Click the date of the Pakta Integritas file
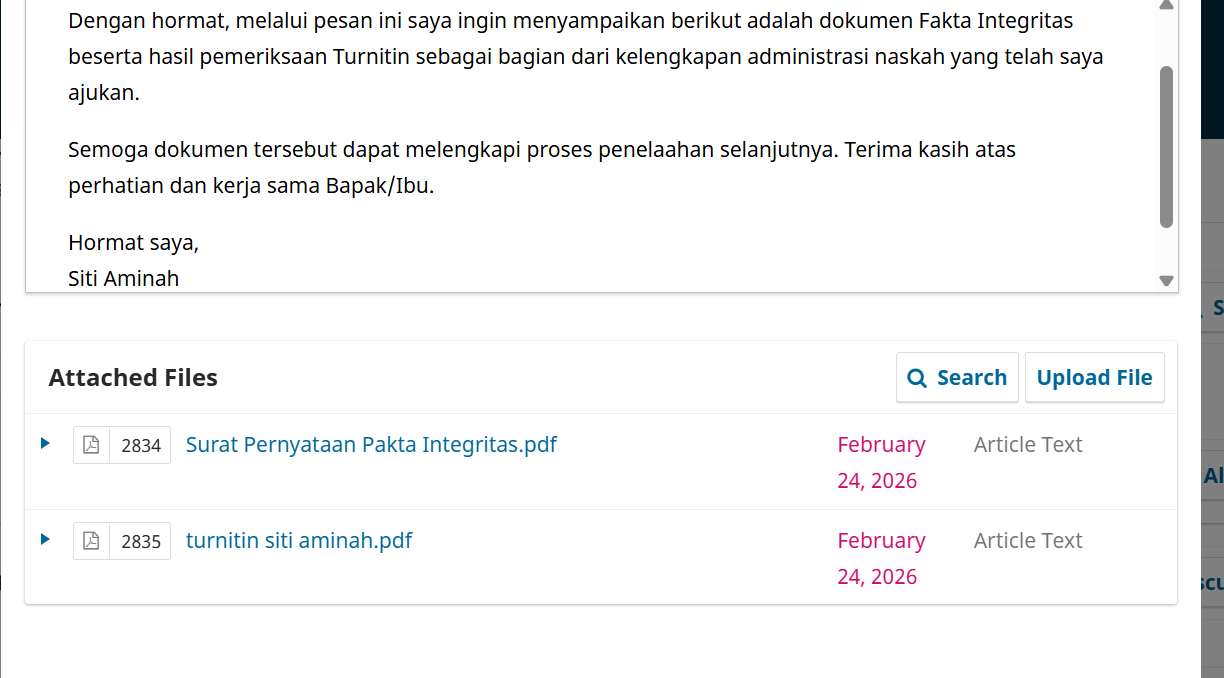Screen dimensions: 1224x678 881,462
